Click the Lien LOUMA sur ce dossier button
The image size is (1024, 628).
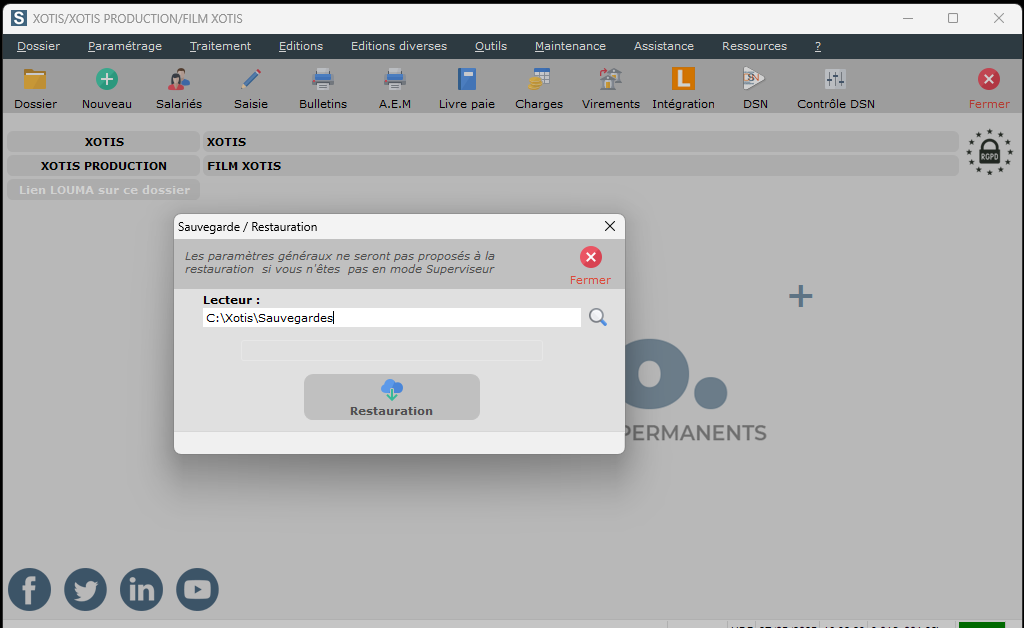pos(104,190)
